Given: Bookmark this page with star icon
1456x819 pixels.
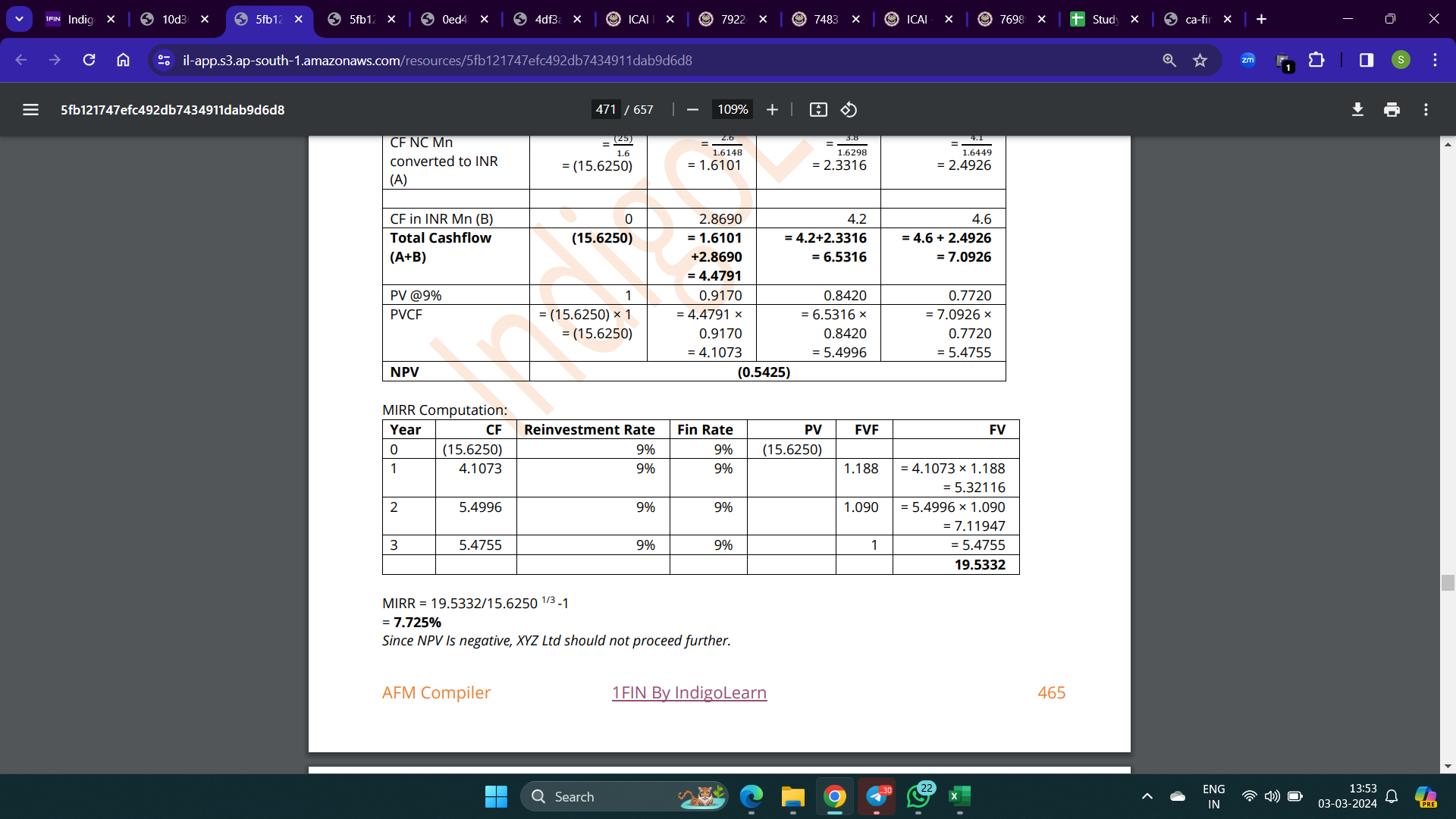Looking at the screenshot, I should tap(1200, 60).
